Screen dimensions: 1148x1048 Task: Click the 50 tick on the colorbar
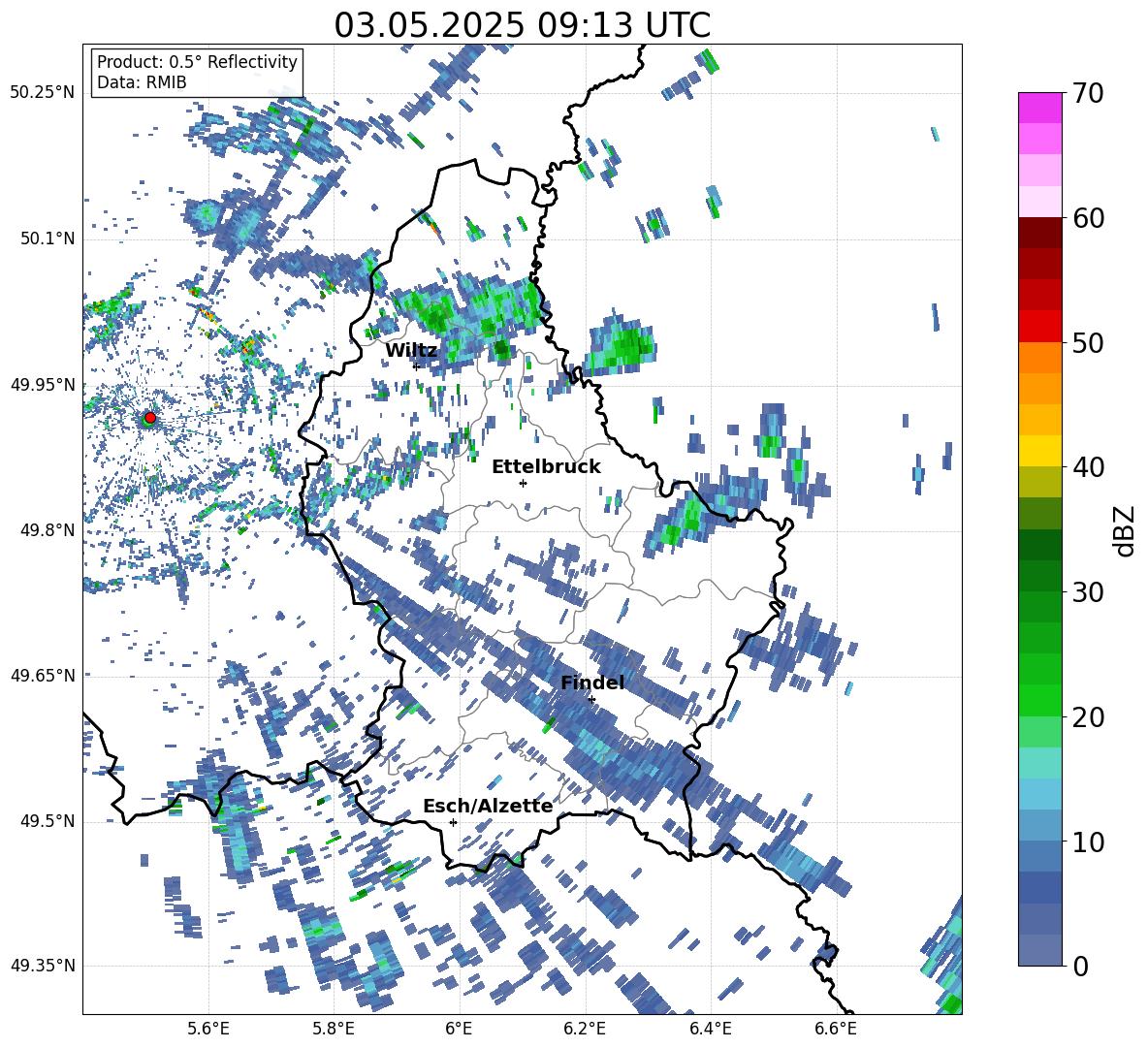pos(1087,342)
